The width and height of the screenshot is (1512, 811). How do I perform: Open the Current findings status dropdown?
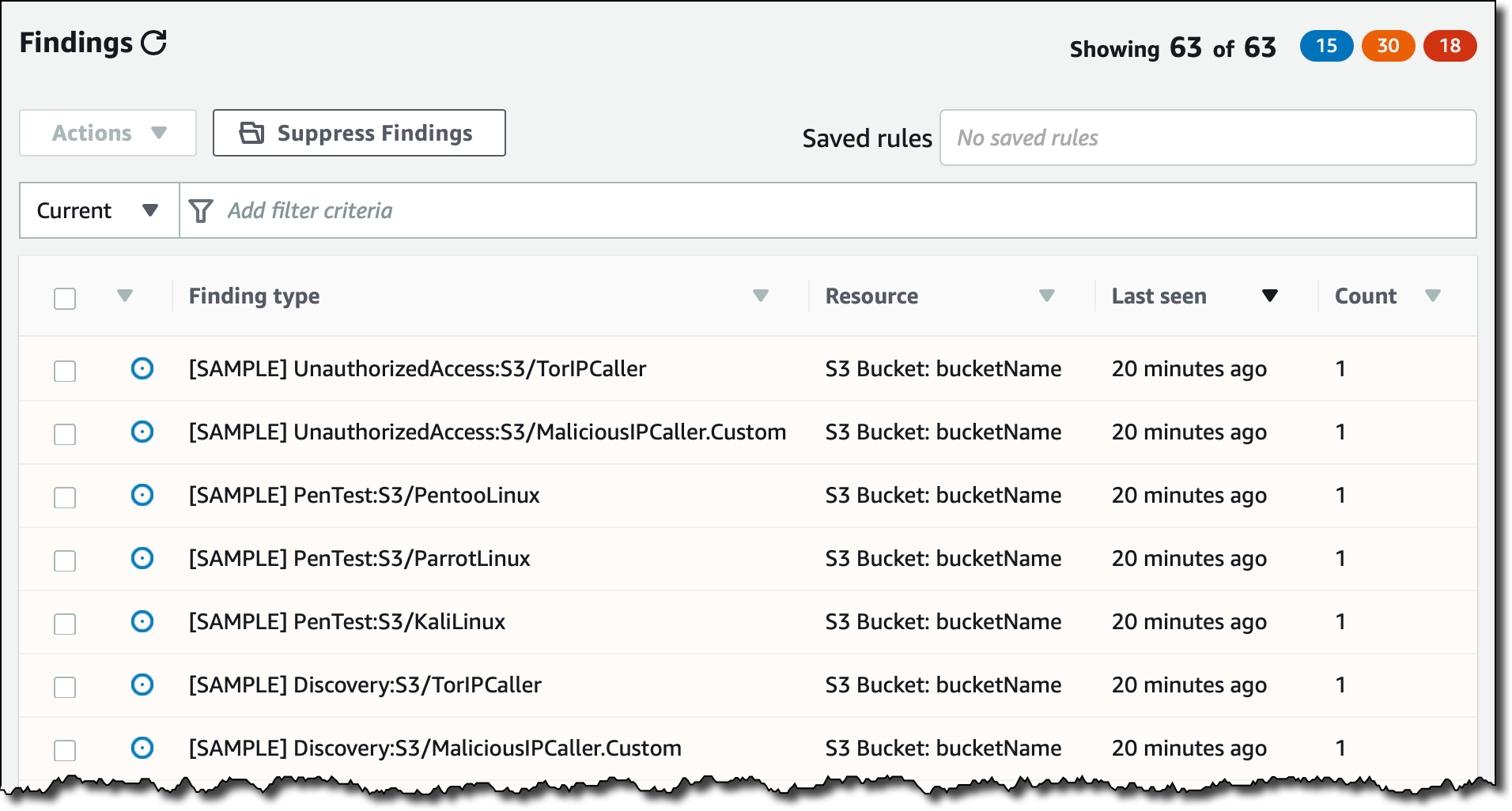98,211
